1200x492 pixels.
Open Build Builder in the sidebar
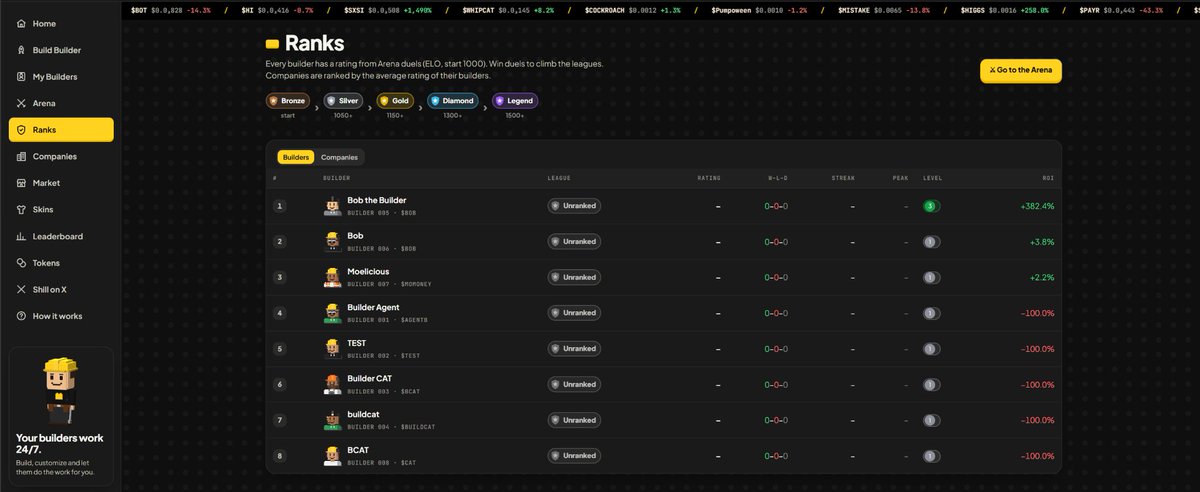(x=61, y=50)
